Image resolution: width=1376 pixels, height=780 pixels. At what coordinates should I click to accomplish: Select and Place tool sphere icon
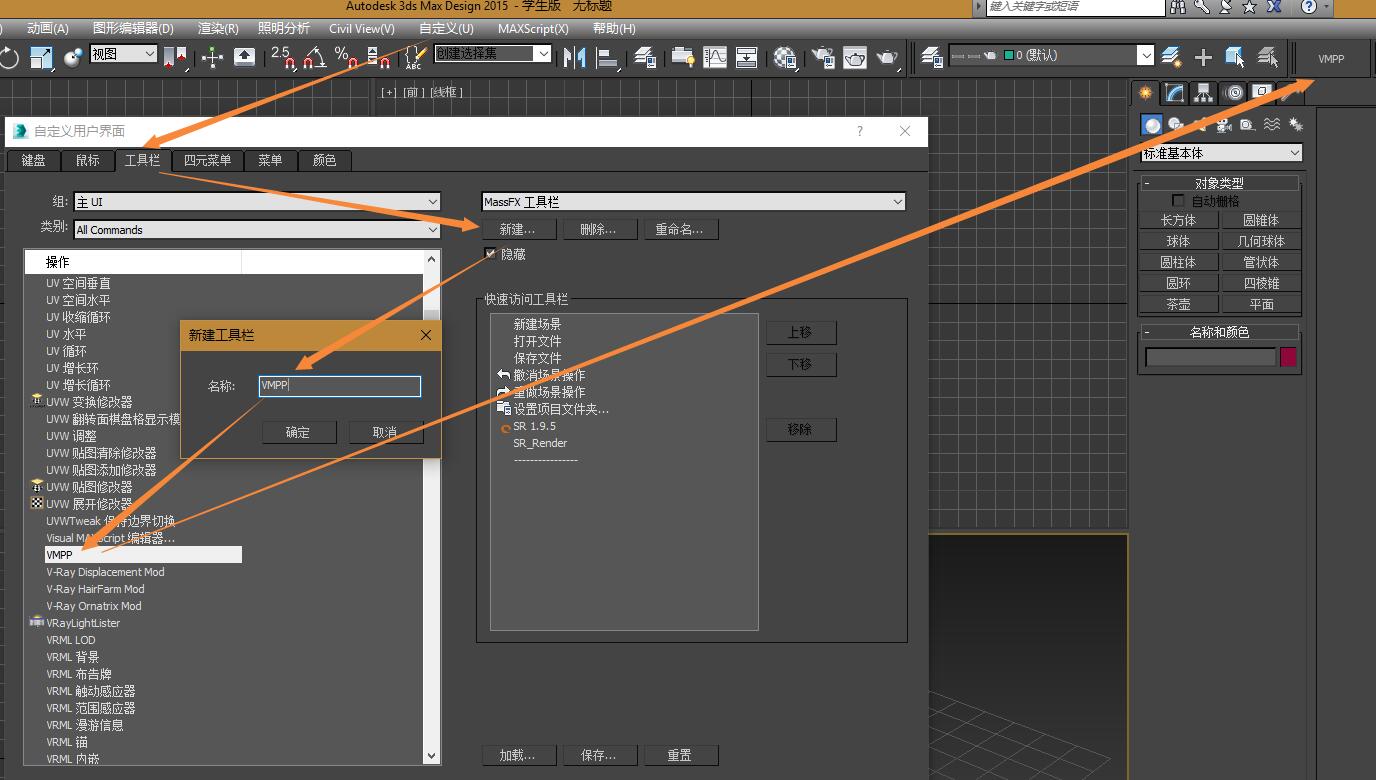73,57
